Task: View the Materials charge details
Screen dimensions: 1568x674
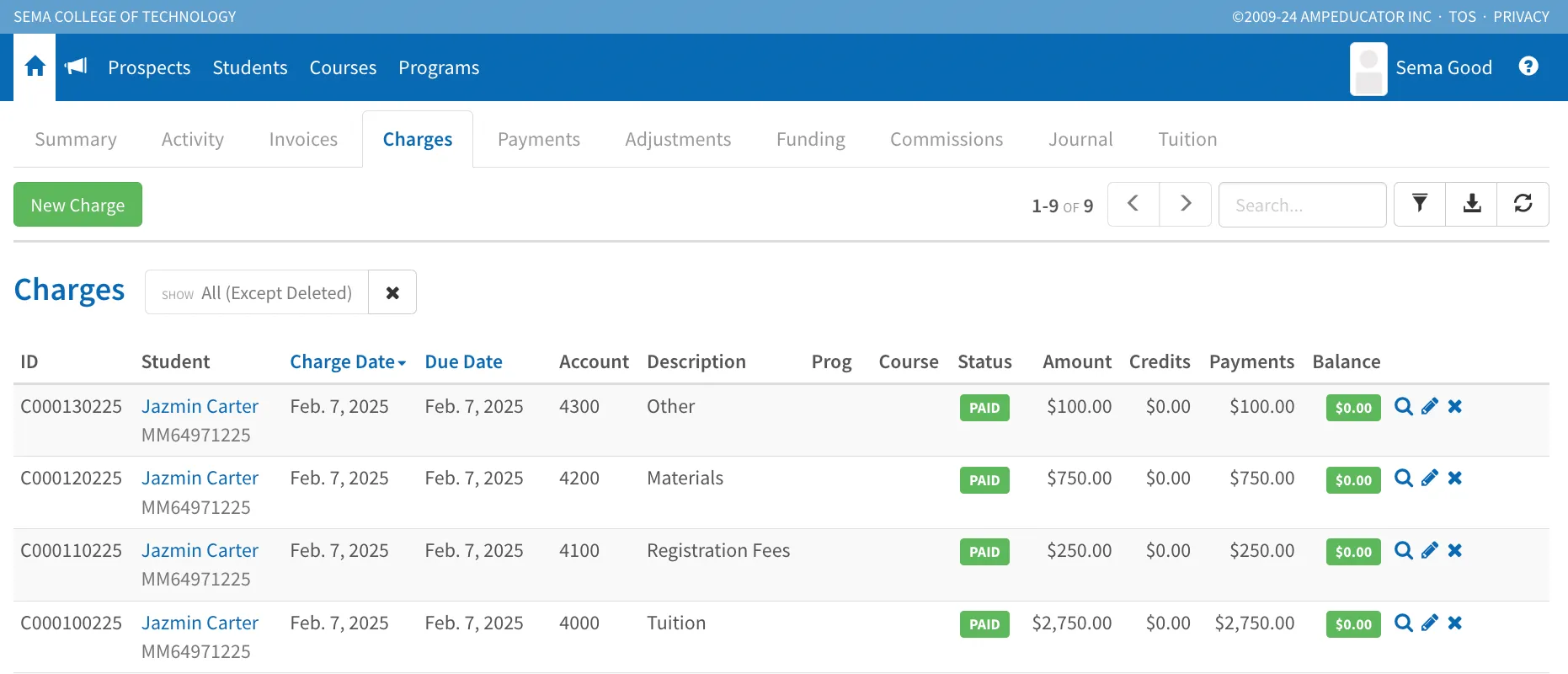Action: click(x=1404, y=479)
